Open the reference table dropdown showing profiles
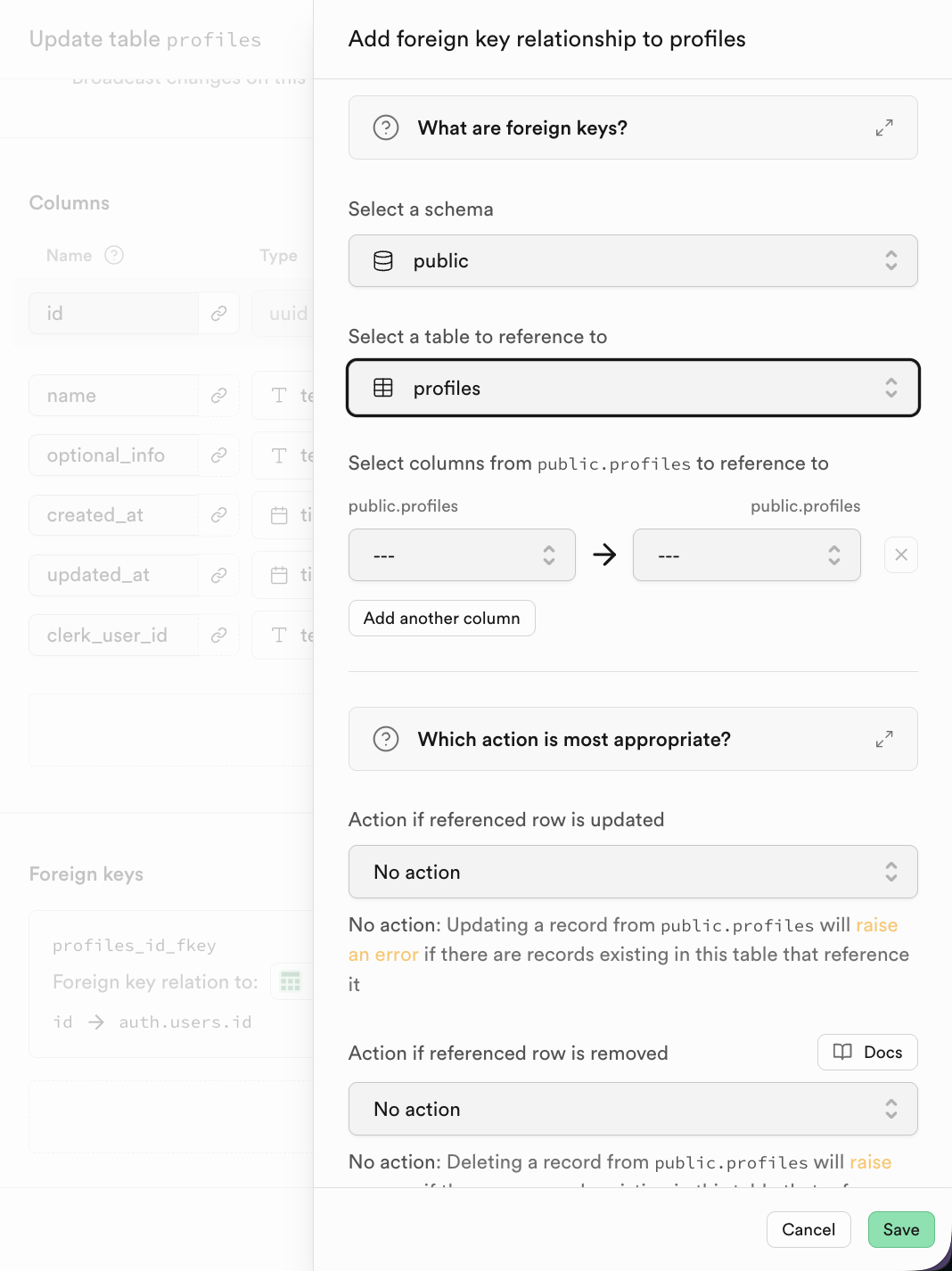952x1271 pixels. pos(632,388)
